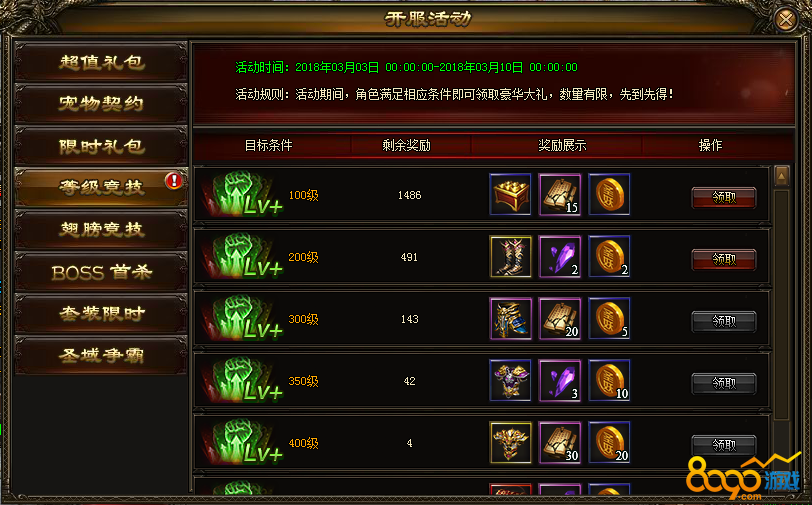Click the golden helmet reward in 400级 row
Viewport: 812px width, 505px height.
[510, 442]
